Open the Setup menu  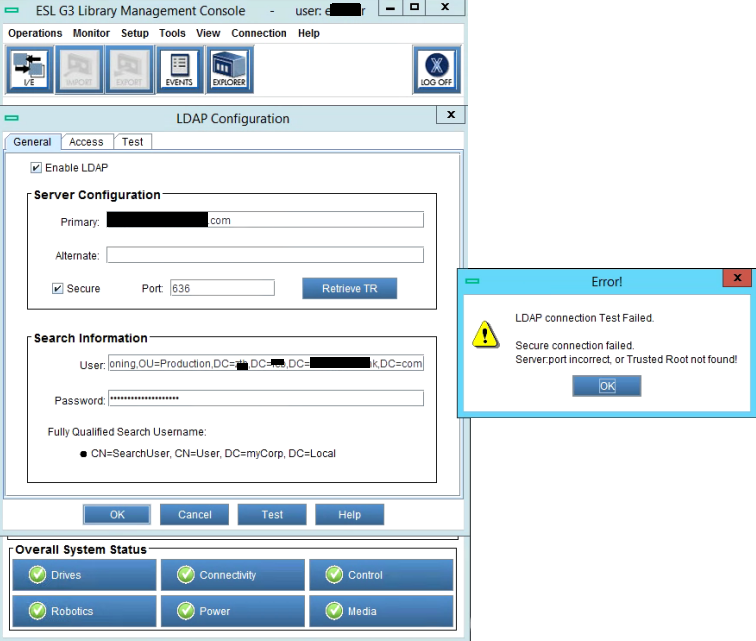point(134,33)
